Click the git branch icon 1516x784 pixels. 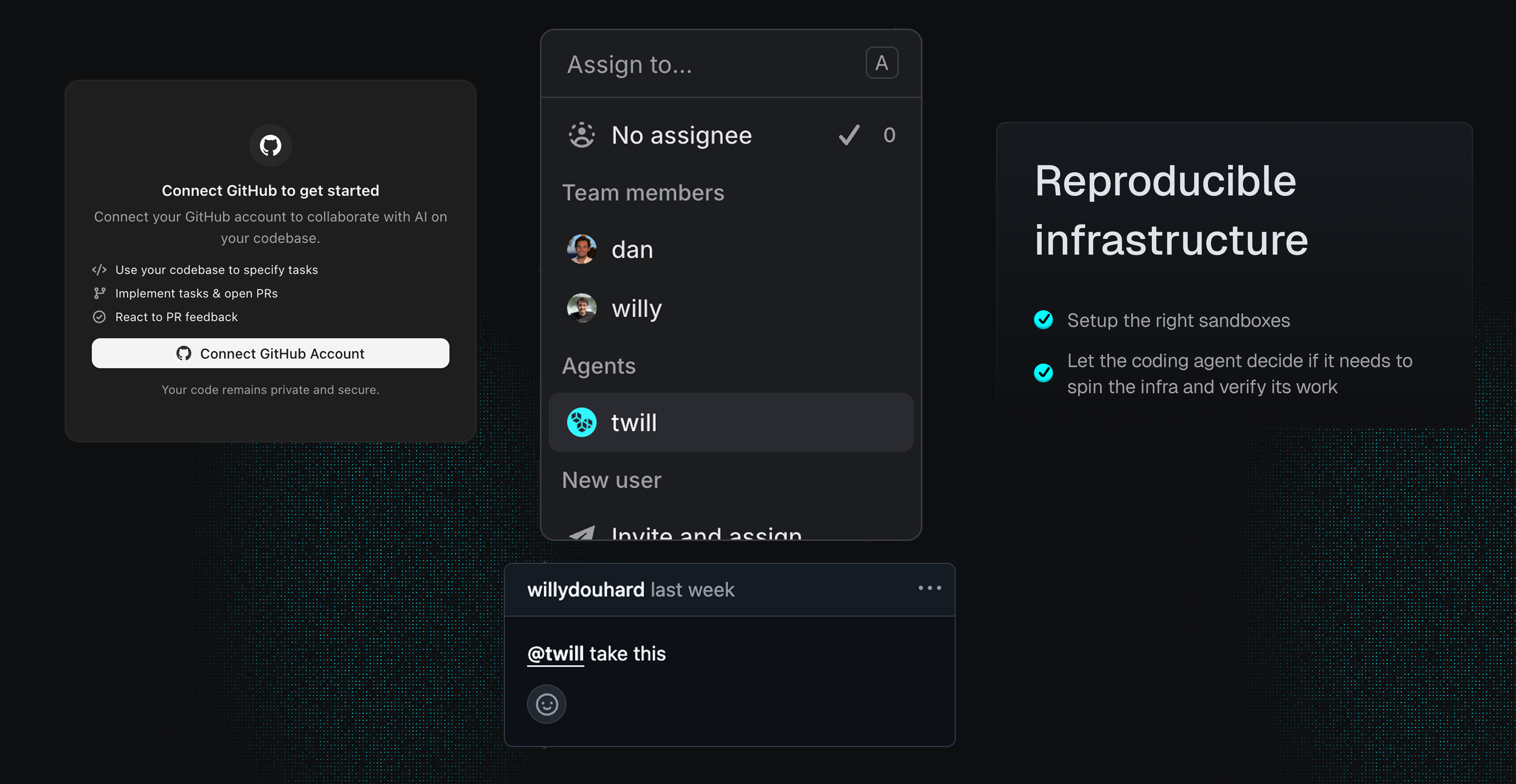coord(99,293)
